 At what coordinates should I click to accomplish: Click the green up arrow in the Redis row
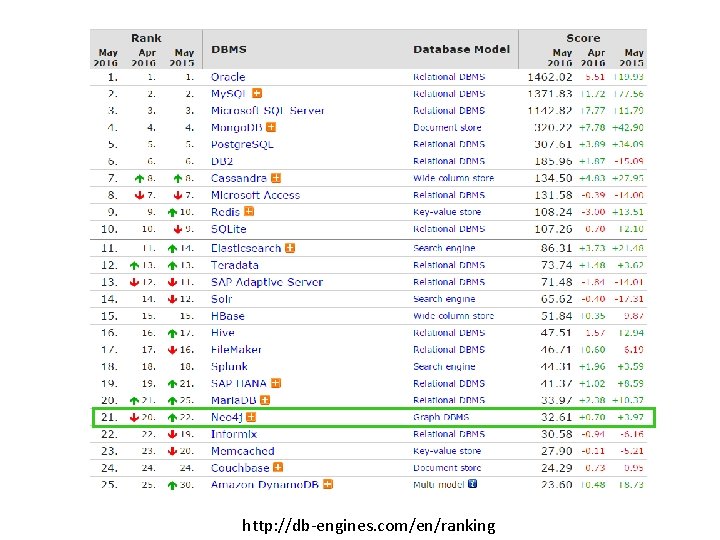pos(172,212)
